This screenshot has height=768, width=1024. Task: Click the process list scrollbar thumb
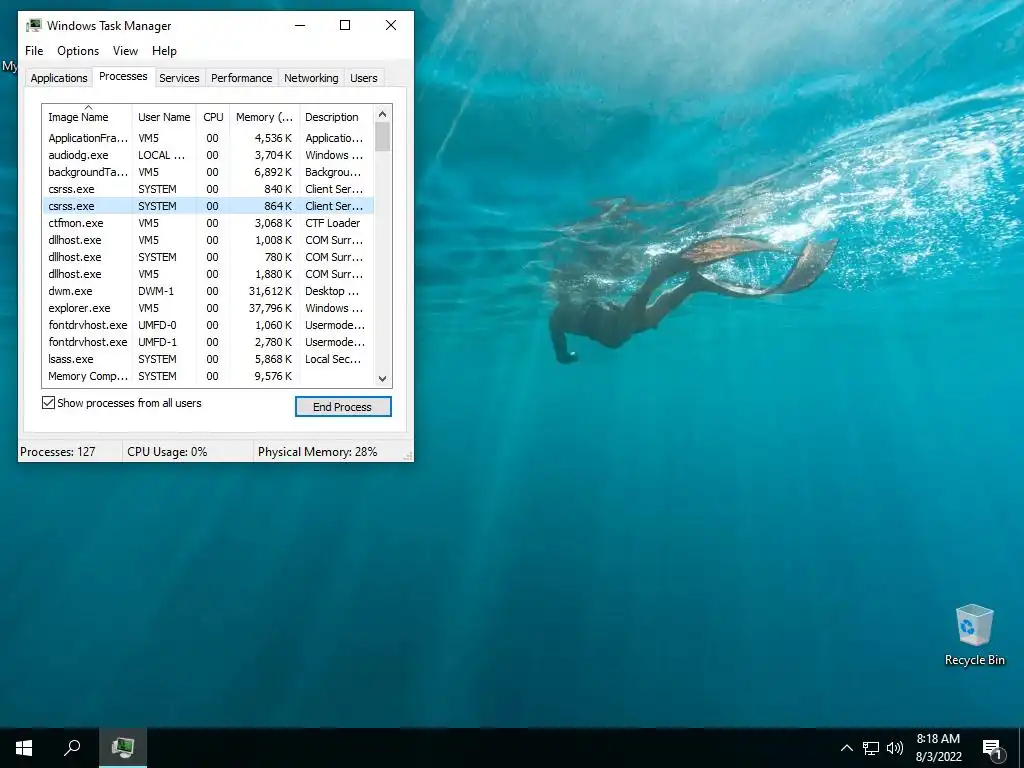point(383,136)
